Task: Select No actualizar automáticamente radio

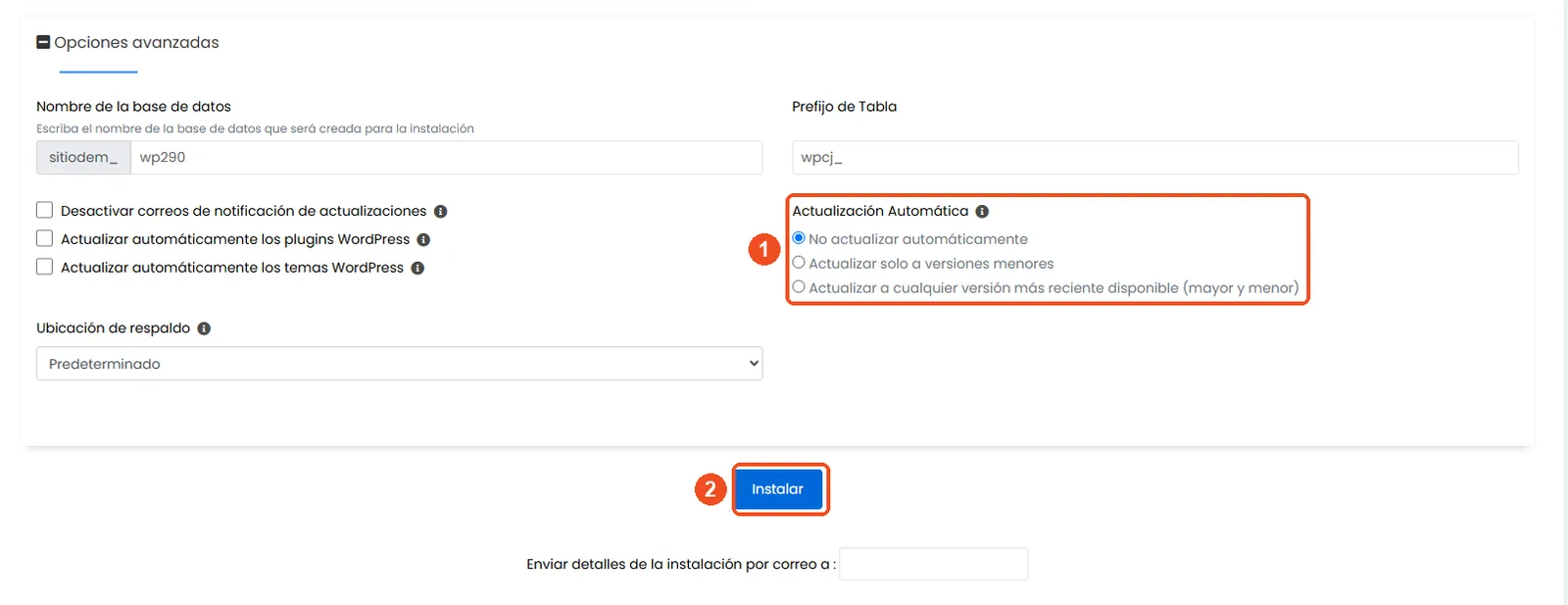Action: click(x=799, y=238)
